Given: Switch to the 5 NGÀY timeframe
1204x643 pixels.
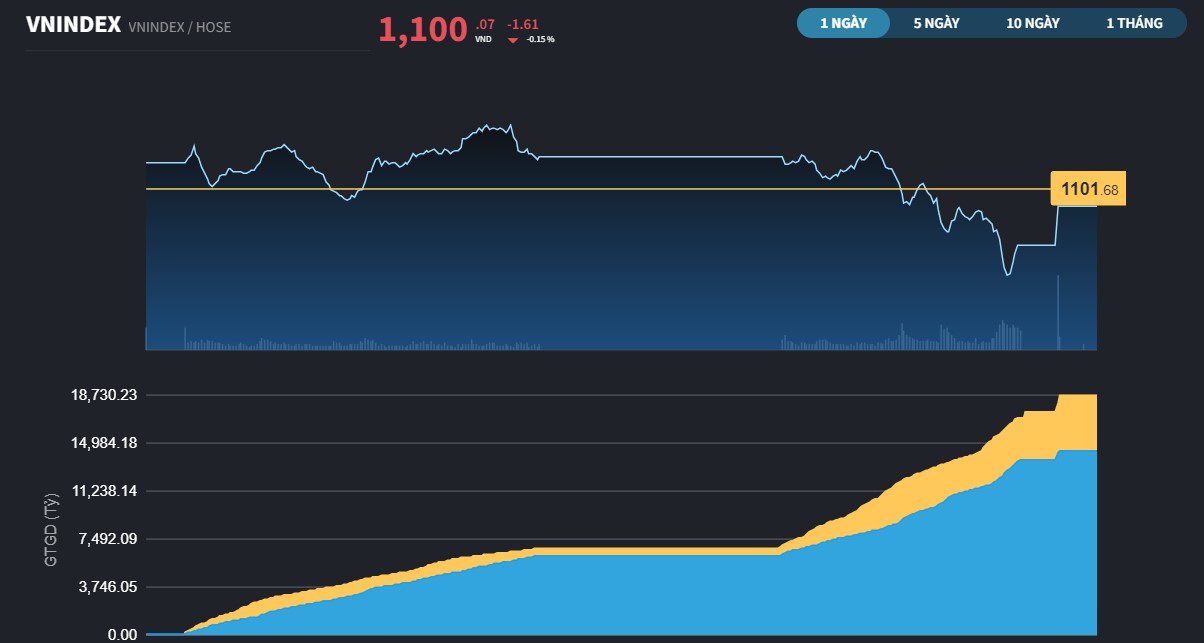Looking at the screenshot, I should tap(936, 23).
